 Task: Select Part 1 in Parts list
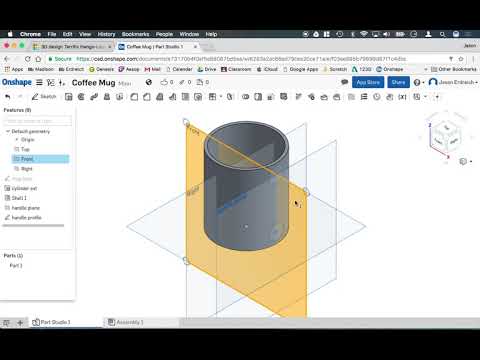click(16, 265)
